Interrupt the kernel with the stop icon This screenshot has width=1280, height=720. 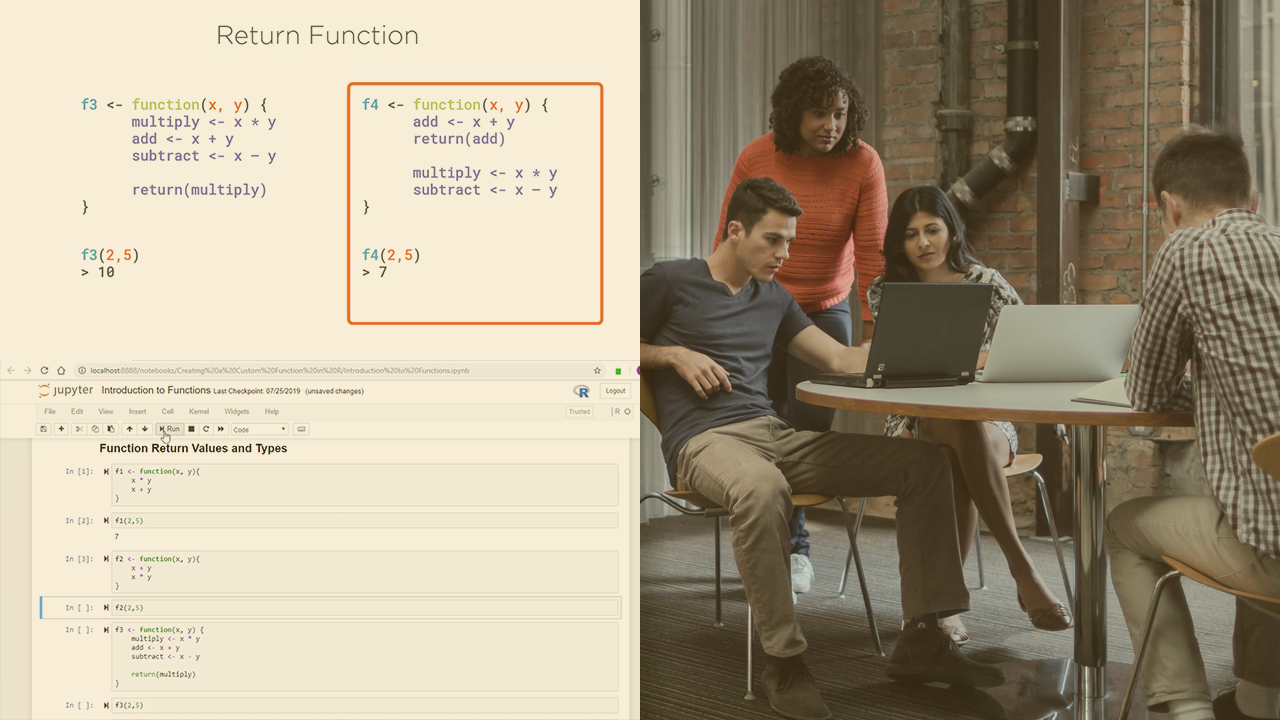click(x=191, y=428)
